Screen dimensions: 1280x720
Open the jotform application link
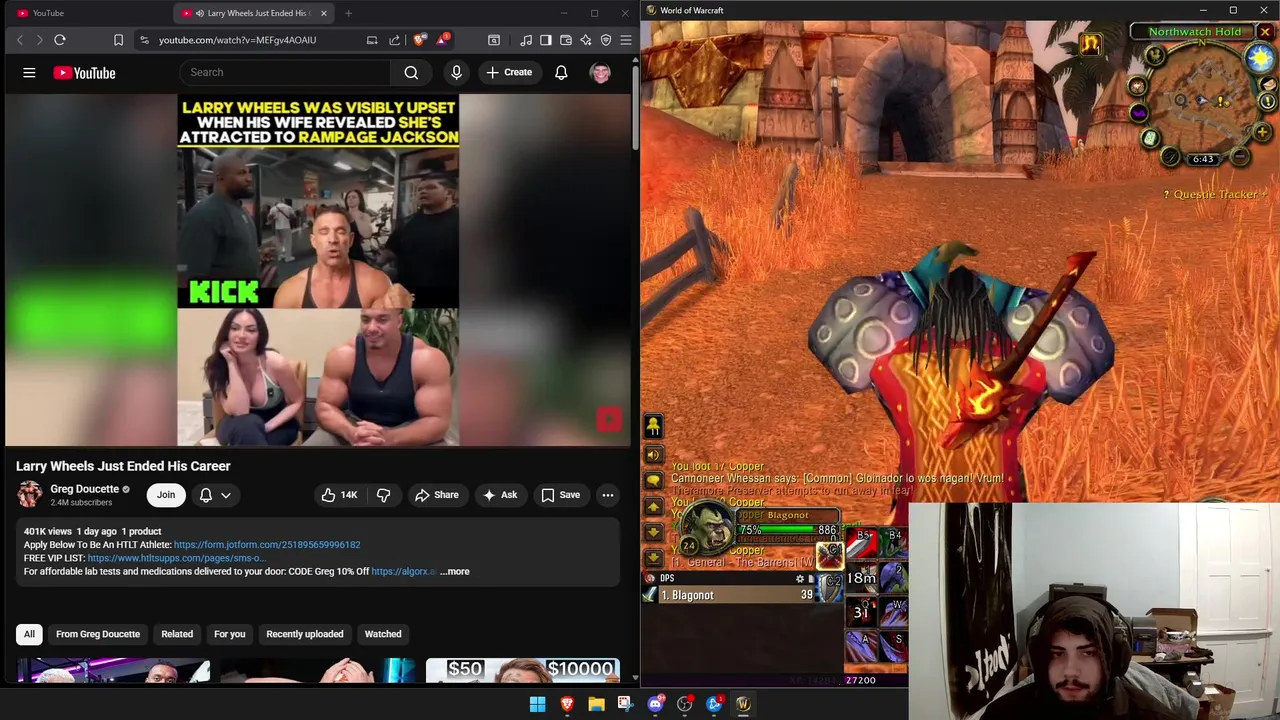(267, 545)
